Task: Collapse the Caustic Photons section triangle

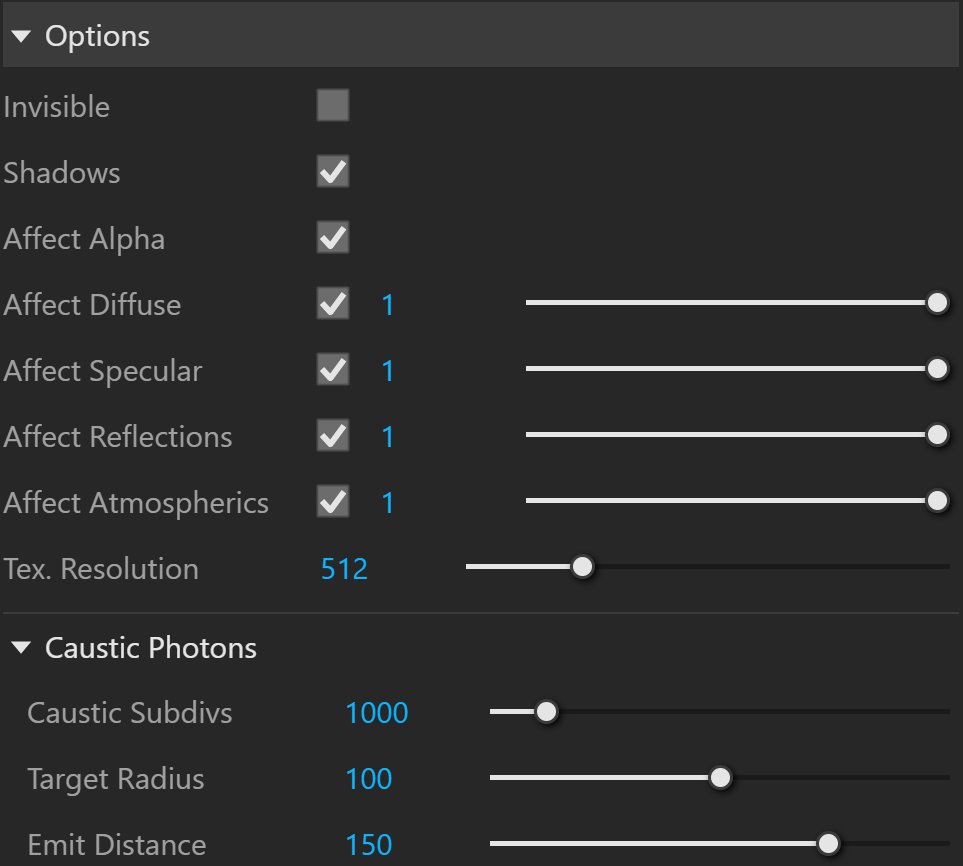Action: (21, 647)
